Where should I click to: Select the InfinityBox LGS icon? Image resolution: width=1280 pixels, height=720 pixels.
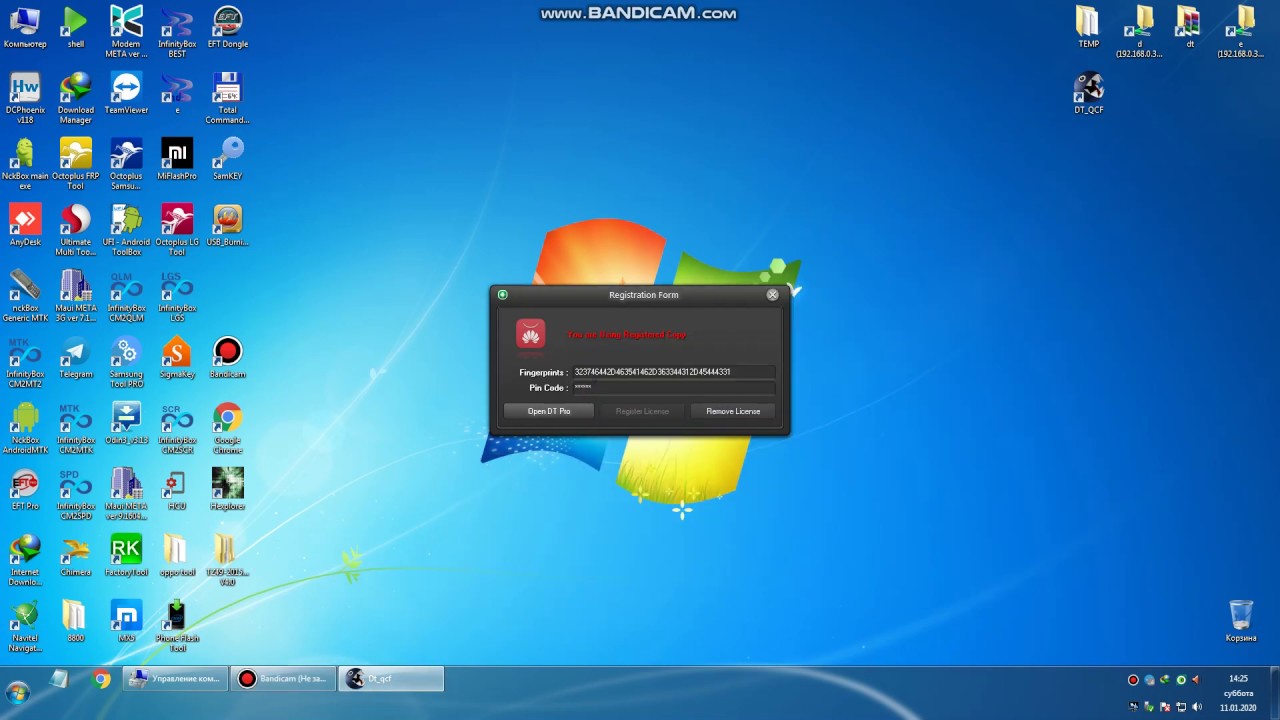click(177, 296)
